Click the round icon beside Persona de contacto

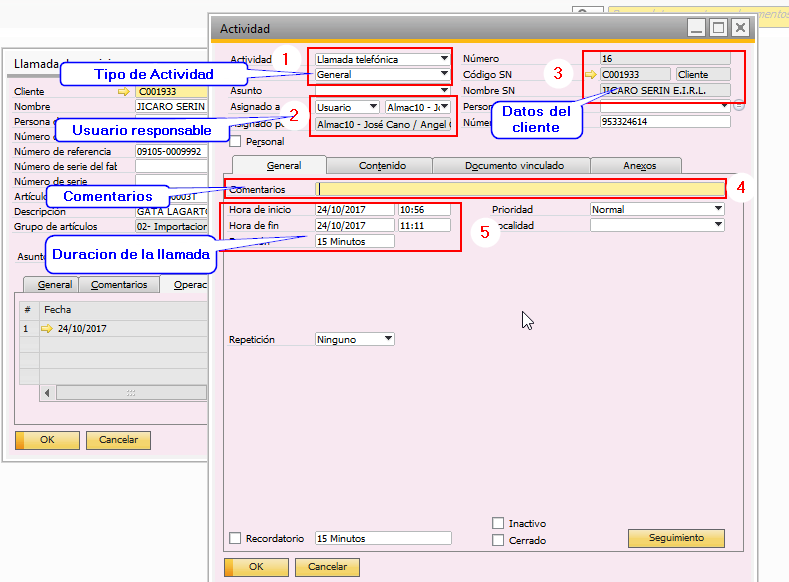click(x=738, y=105)
